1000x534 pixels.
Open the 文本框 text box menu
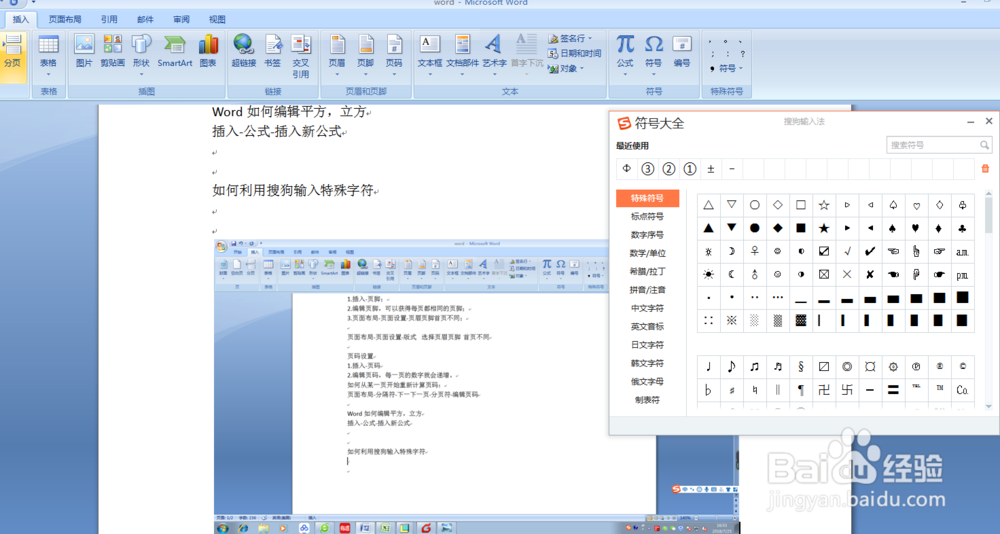click(x=430, y=55)
